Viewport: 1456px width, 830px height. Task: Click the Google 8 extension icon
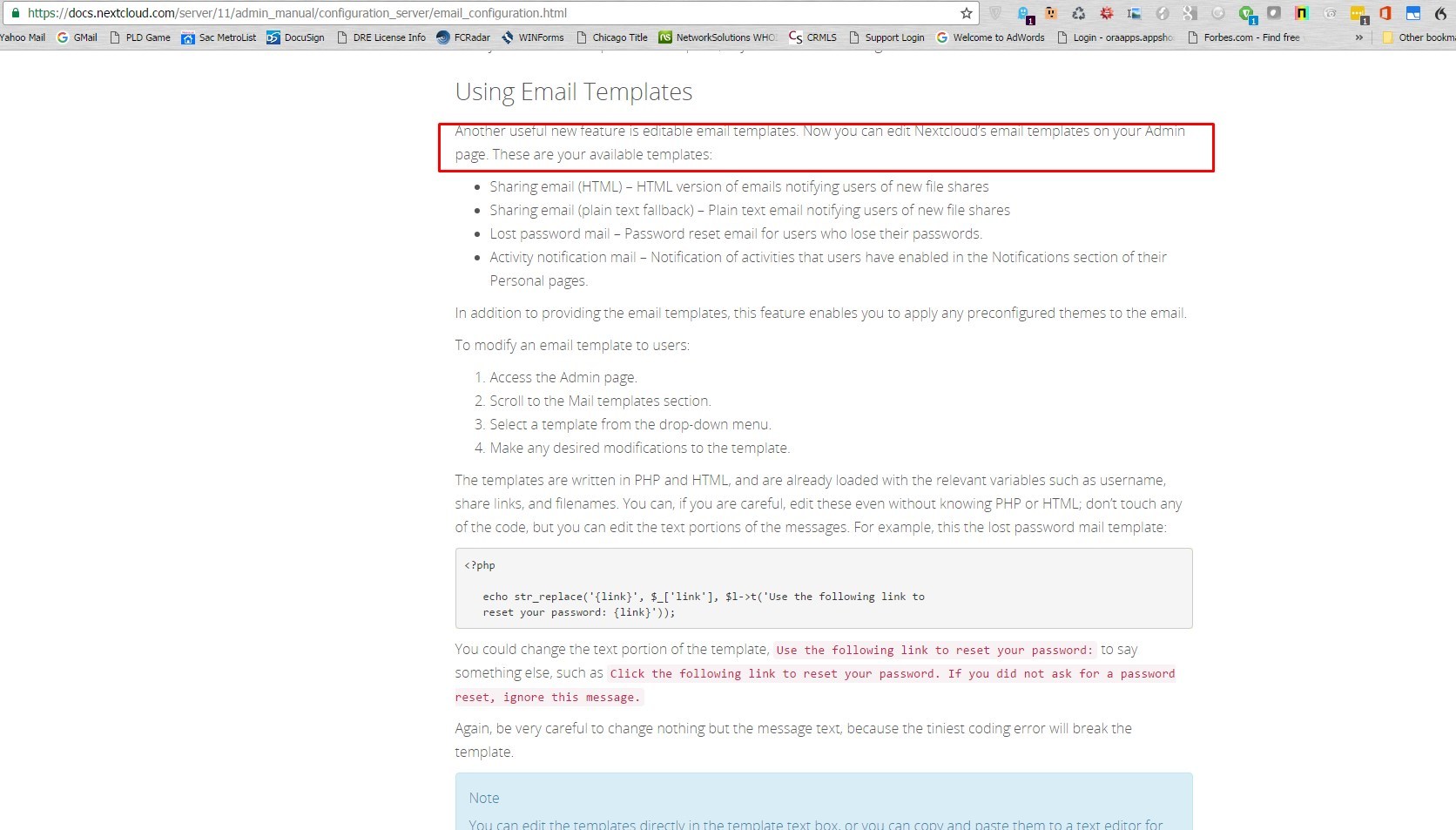[x=1190, y=13]
